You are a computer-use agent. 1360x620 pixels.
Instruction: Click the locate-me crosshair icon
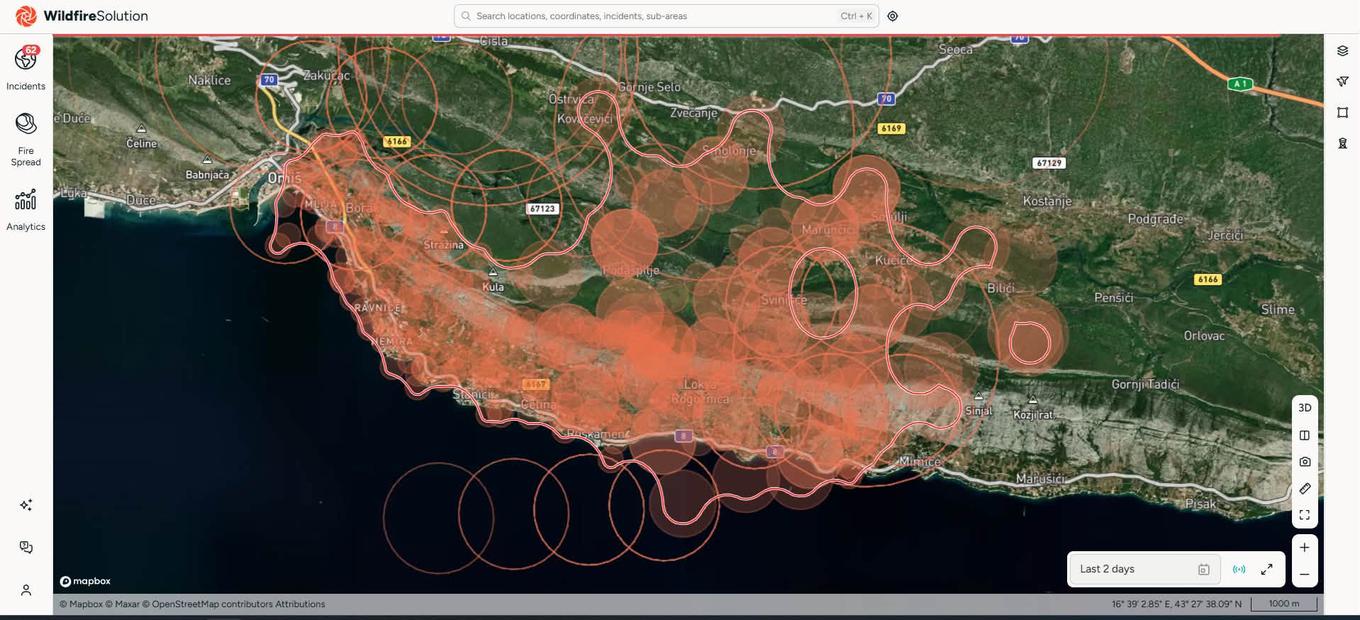(893, 16)
